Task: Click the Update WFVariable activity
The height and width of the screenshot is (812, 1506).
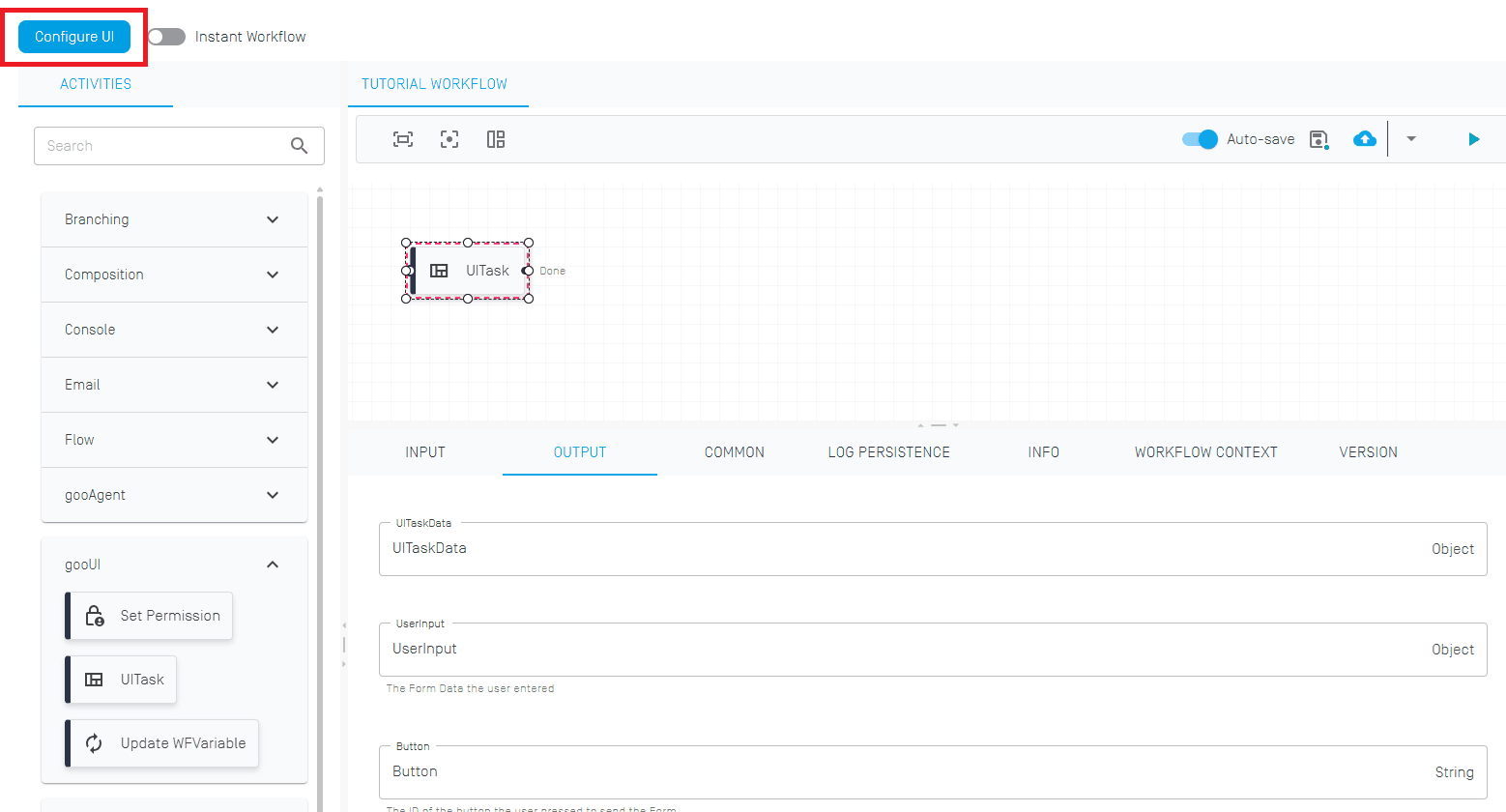Action: point(162,743)
